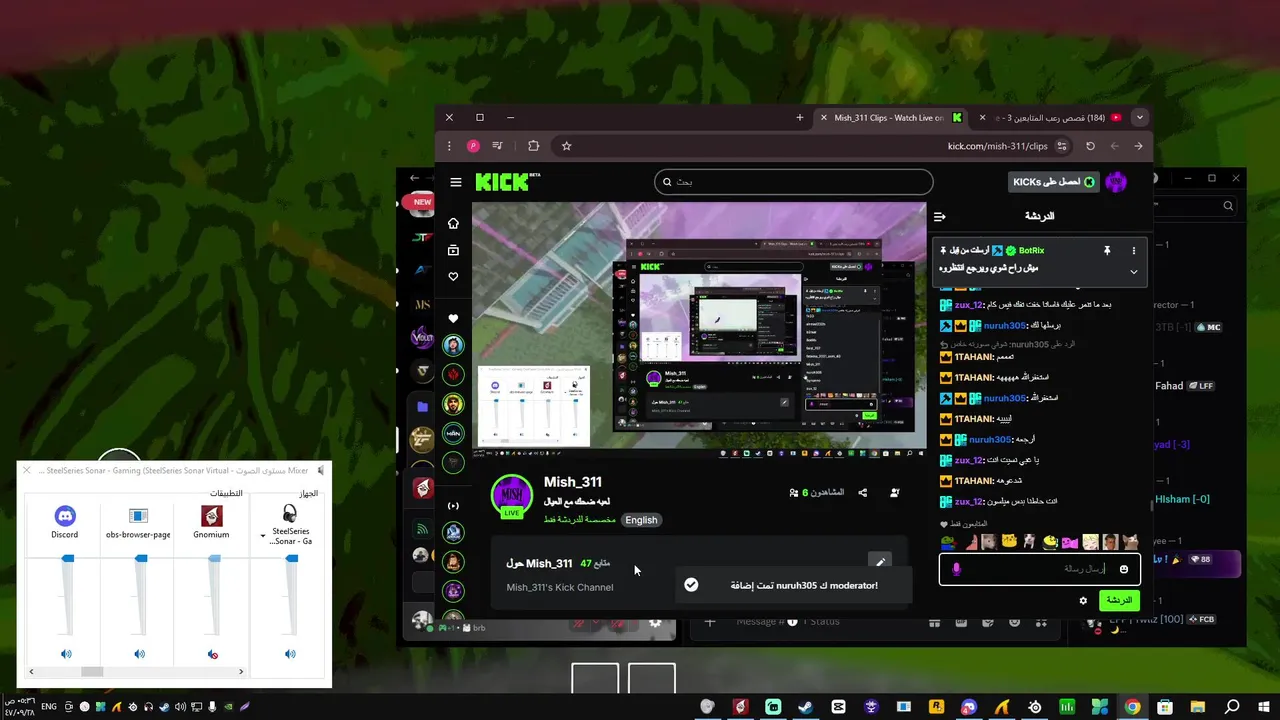Open Steam from the taskbar

[x=805, y=707]
